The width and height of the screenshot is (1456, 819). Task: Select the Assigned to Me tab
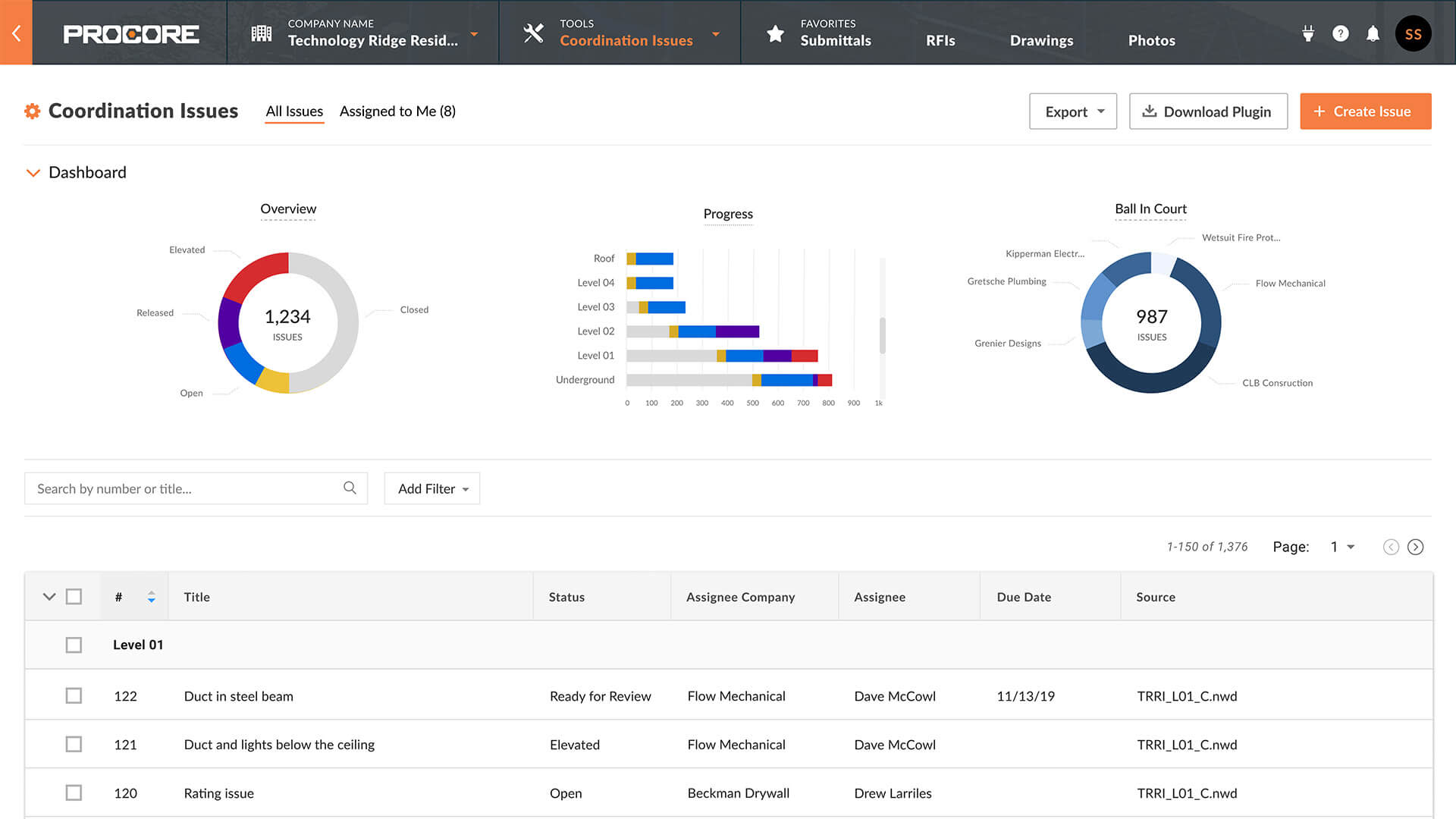pyautogui.click(x=397, y=111)
